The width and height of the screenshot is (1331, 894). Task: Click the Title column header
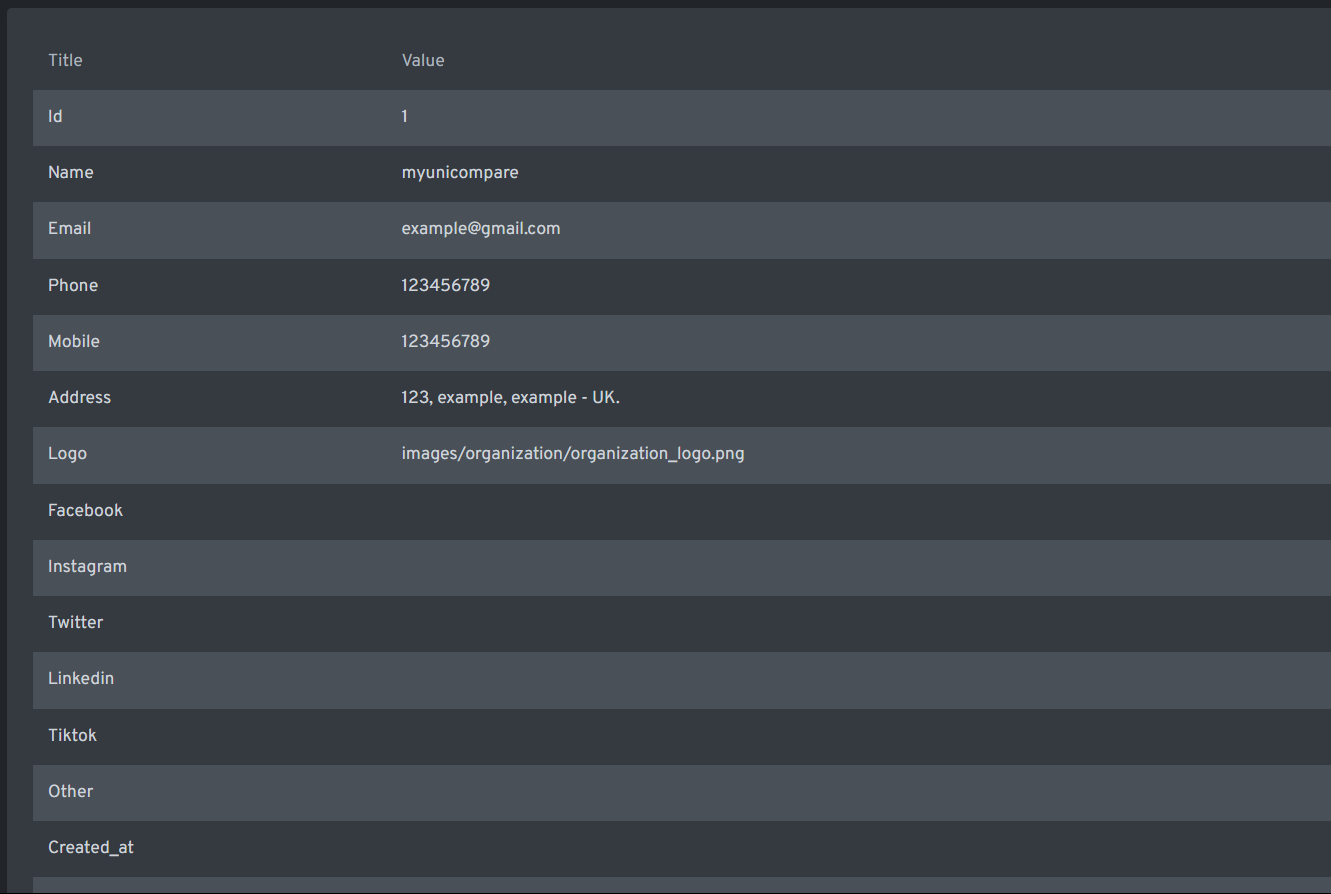point(65,60)
